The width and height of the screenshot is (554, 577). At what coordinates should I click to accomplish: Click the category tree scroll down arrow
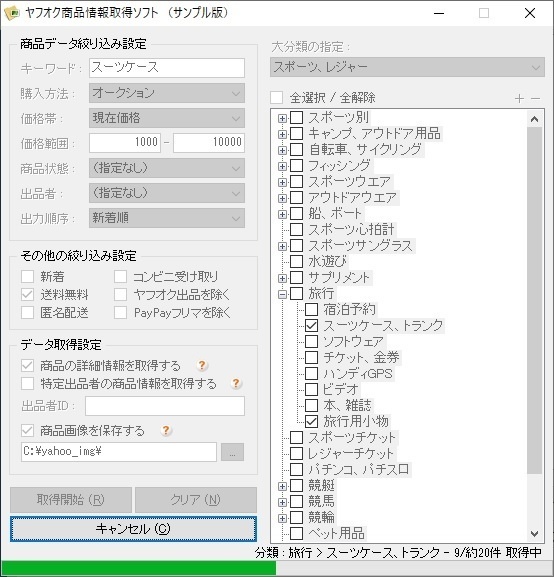(534, 533)
